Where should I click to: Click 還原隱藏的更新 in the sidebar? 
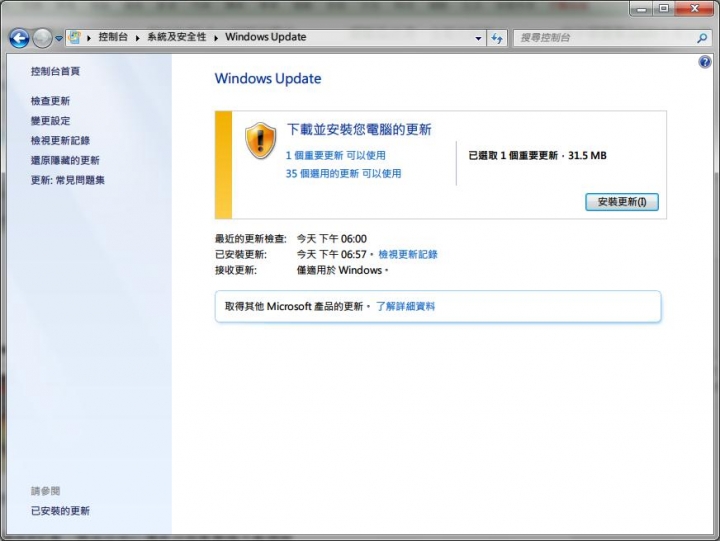(x=65, y=160)
